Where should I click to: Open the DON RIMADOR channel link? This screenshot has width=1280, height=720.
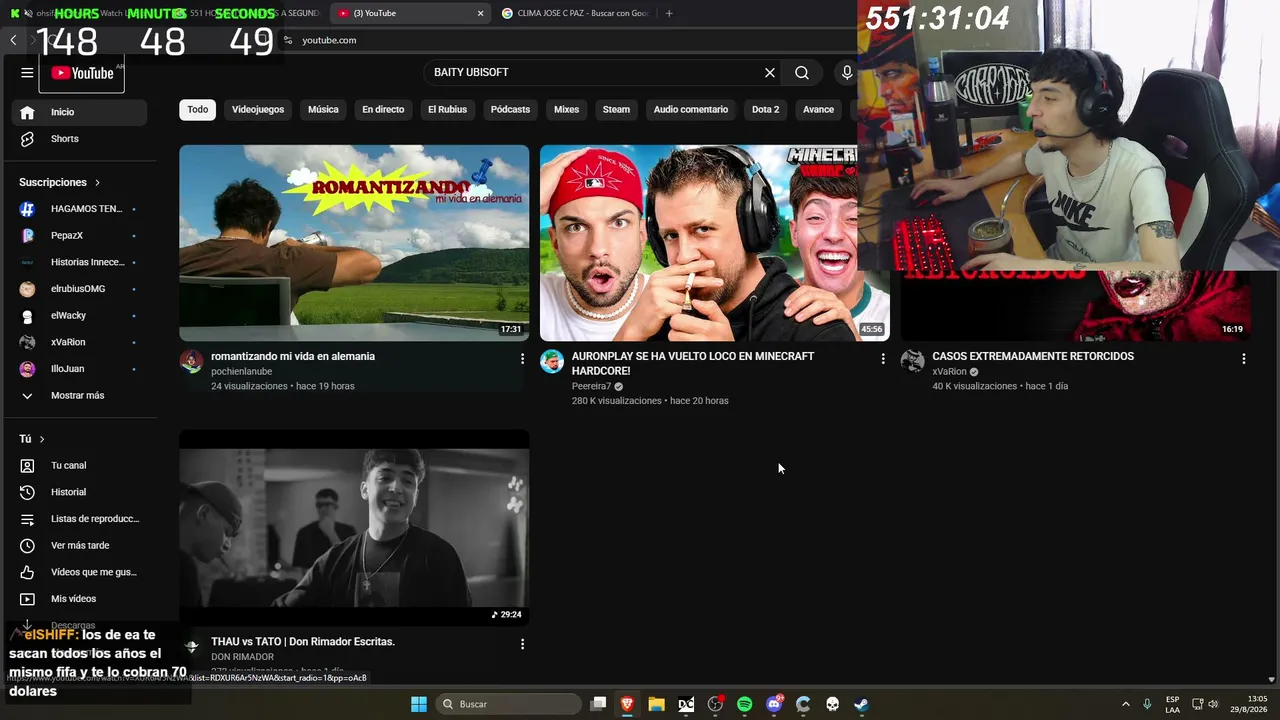tap(242, 657)
